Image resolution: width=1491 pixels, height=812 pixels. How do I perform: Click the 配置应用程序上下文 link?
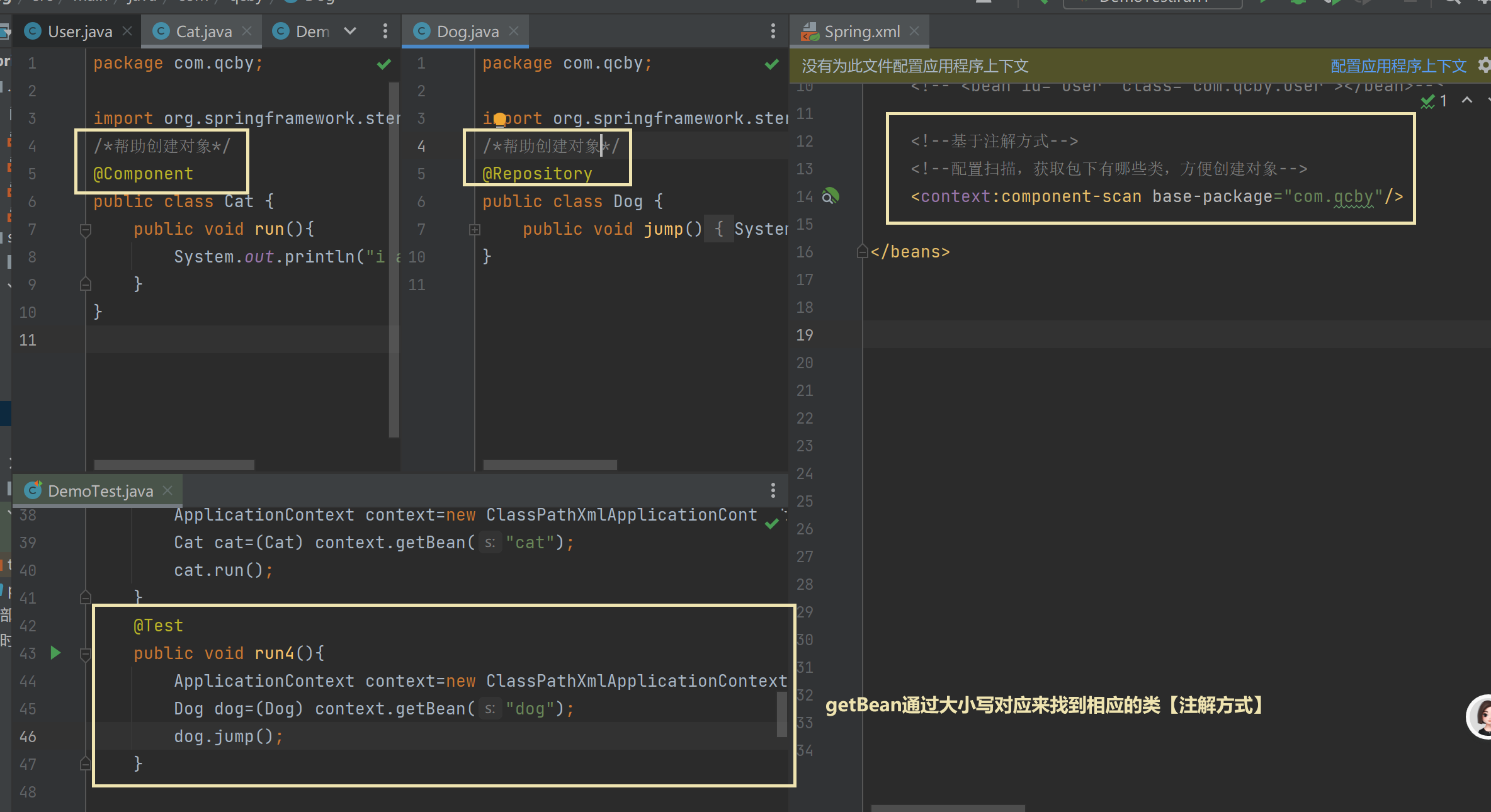click(x=1398, y=66)
